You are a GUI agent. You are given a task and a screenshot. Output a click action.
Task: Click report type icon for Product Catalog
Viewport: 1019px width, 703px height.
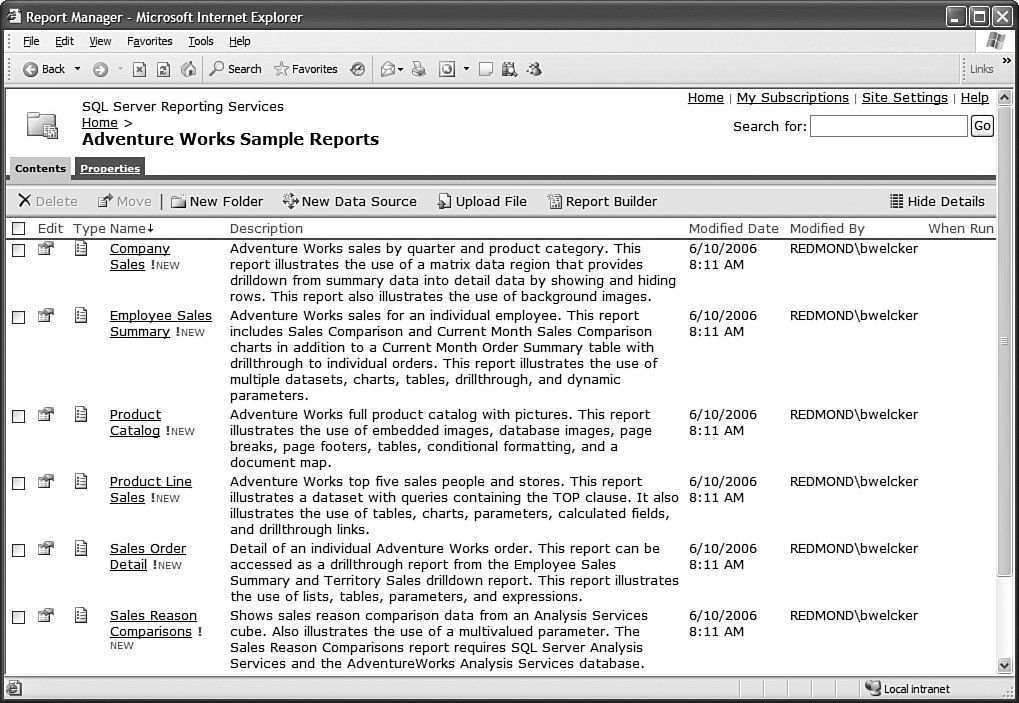click(81, 414)
